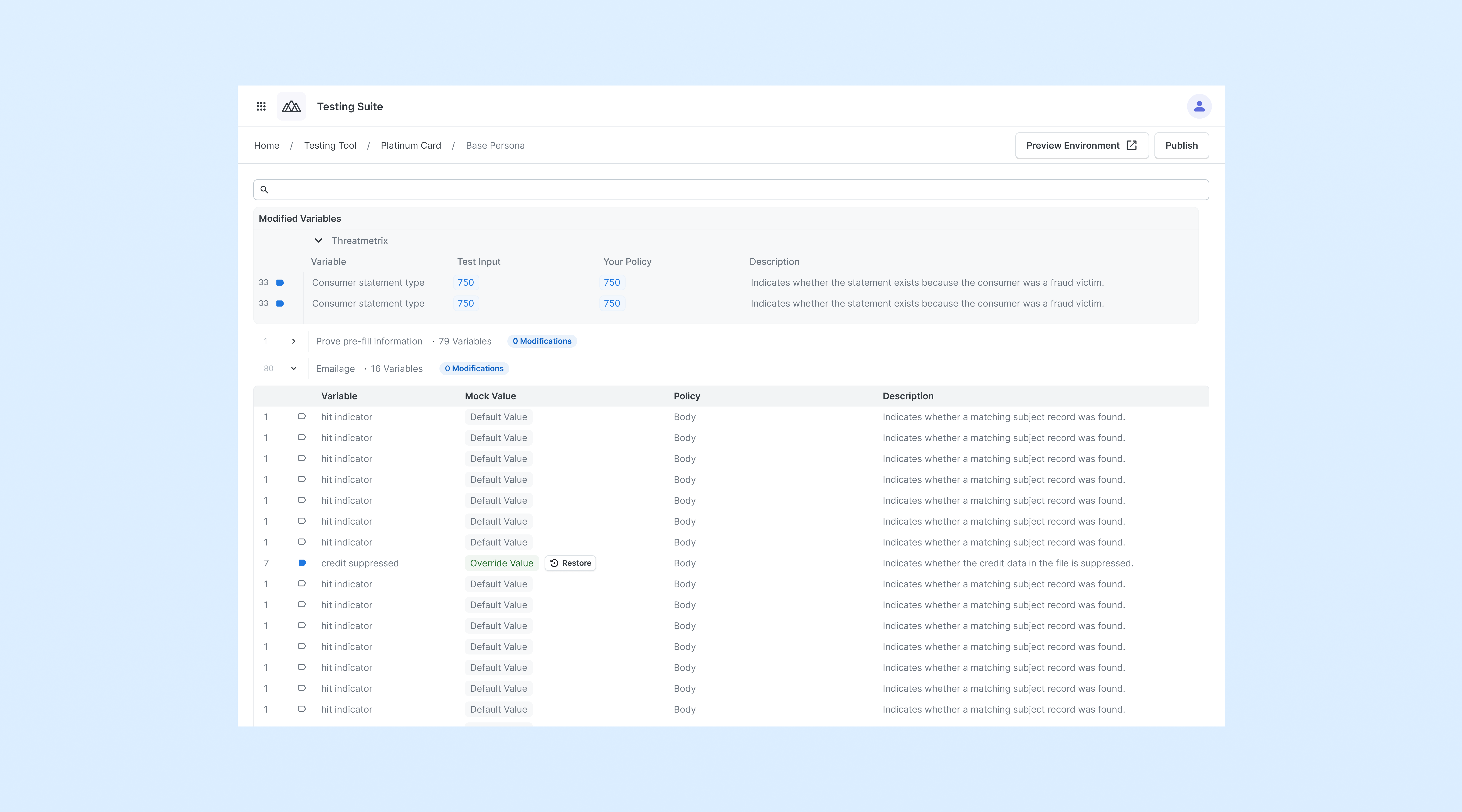The image size is (1462, 812).
Task: Open the apps grid launcher icon
Action: point(261,106)
